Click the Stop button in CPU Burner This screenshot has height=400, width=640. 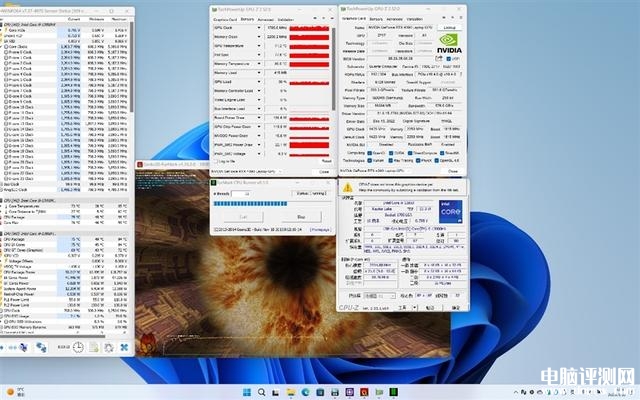click(x=301, y=217)
